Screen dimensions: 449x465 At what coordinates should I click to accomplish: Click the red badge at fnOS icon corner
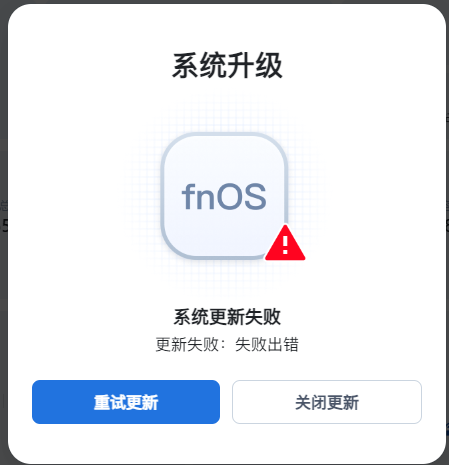tap(285, 243)
